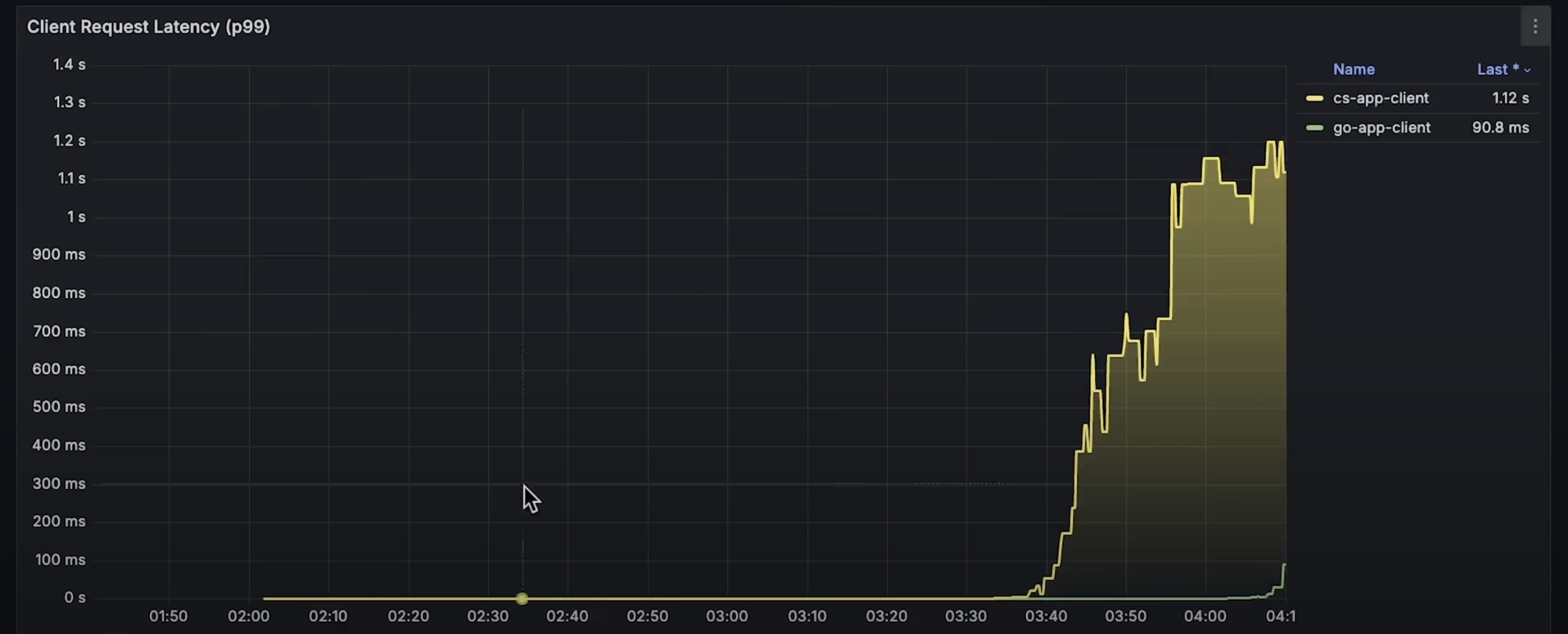Click the 02:30 time axis label
1568x634 pixels.
coord(488,616)
